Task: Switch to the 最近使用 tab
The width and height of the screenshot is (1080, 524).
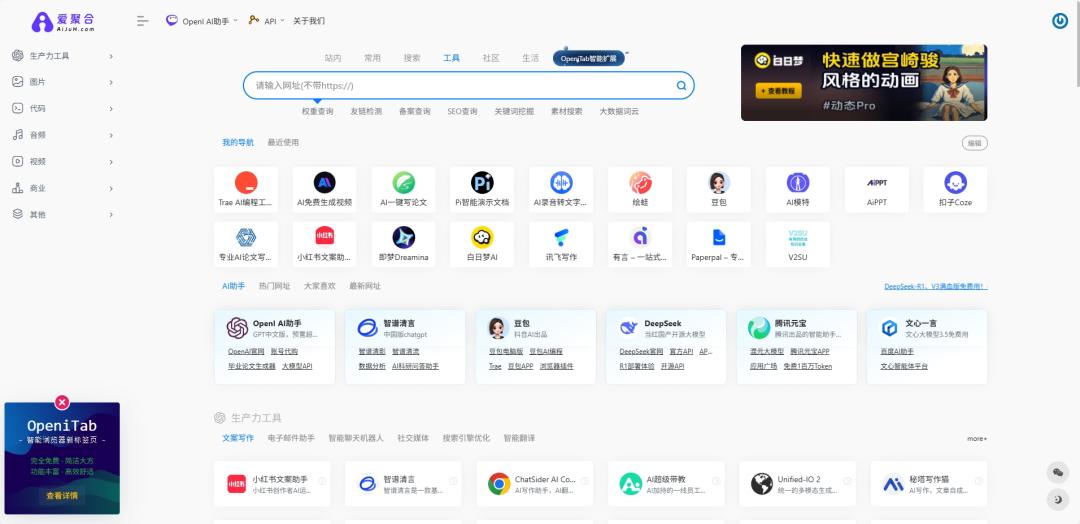Action: 283,143
